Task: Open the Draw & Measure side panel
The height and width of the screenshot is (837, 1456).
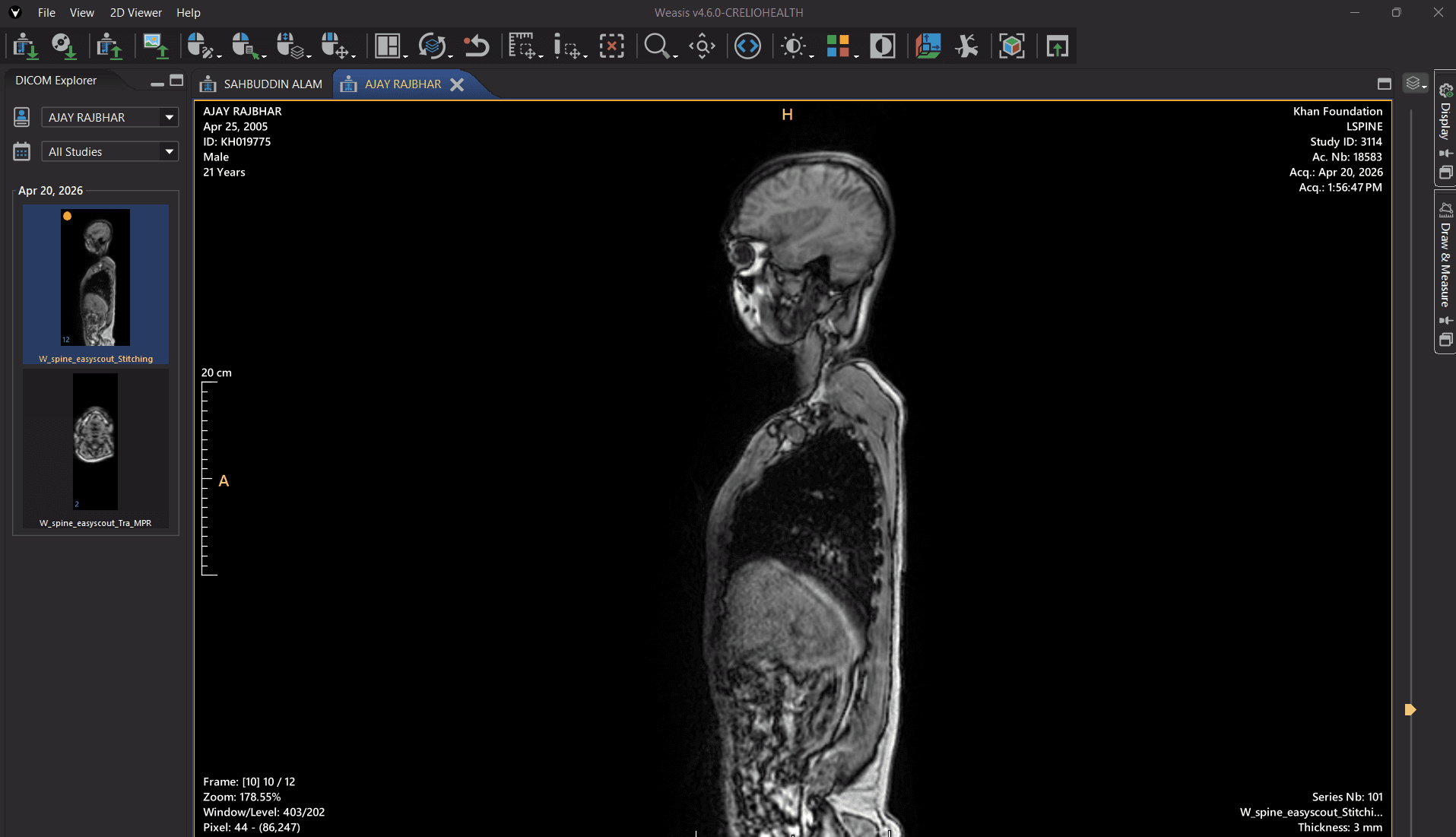Action: tap(1445, 265)
